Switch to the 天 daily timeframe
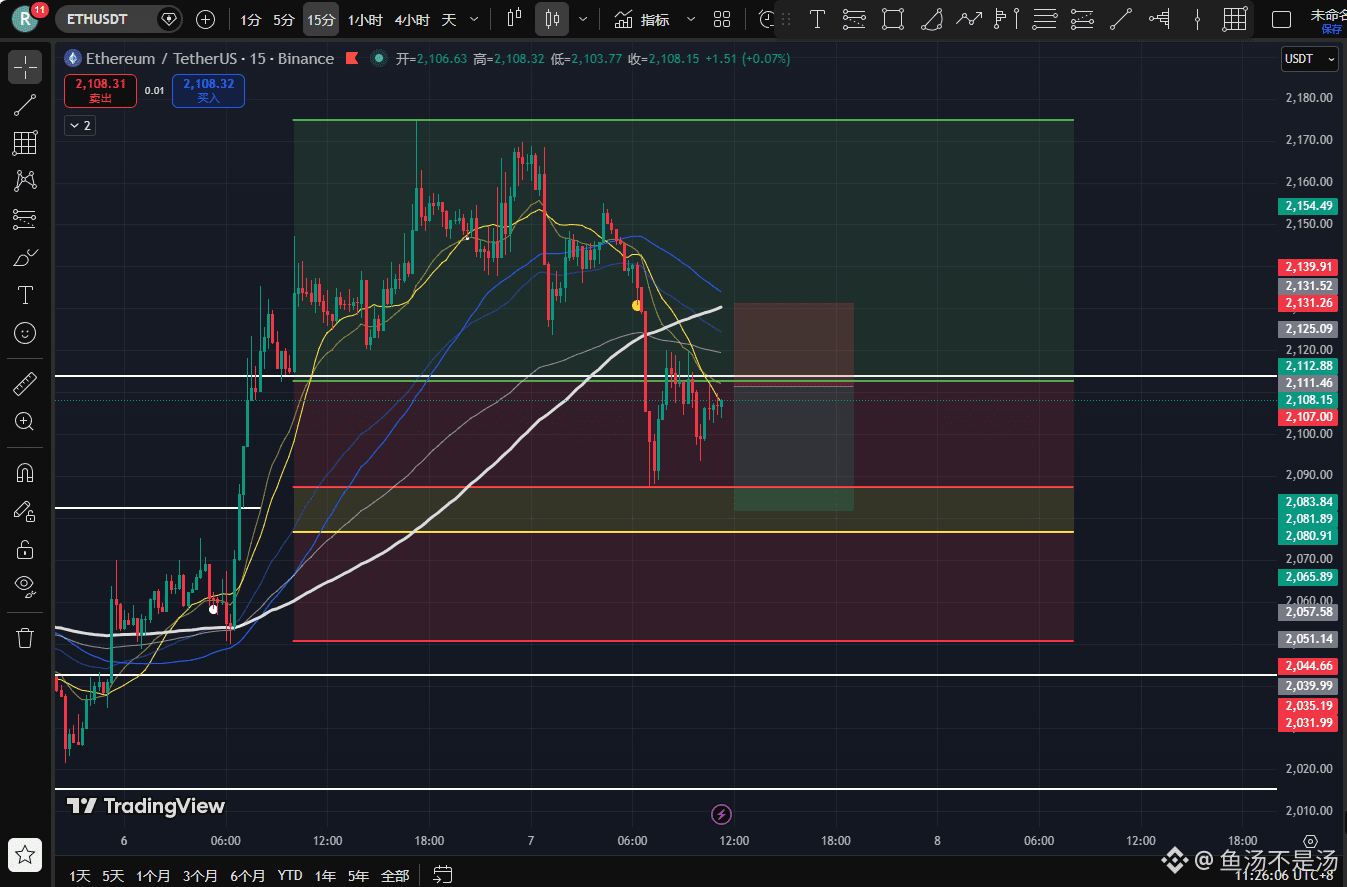 coord(448,19)
